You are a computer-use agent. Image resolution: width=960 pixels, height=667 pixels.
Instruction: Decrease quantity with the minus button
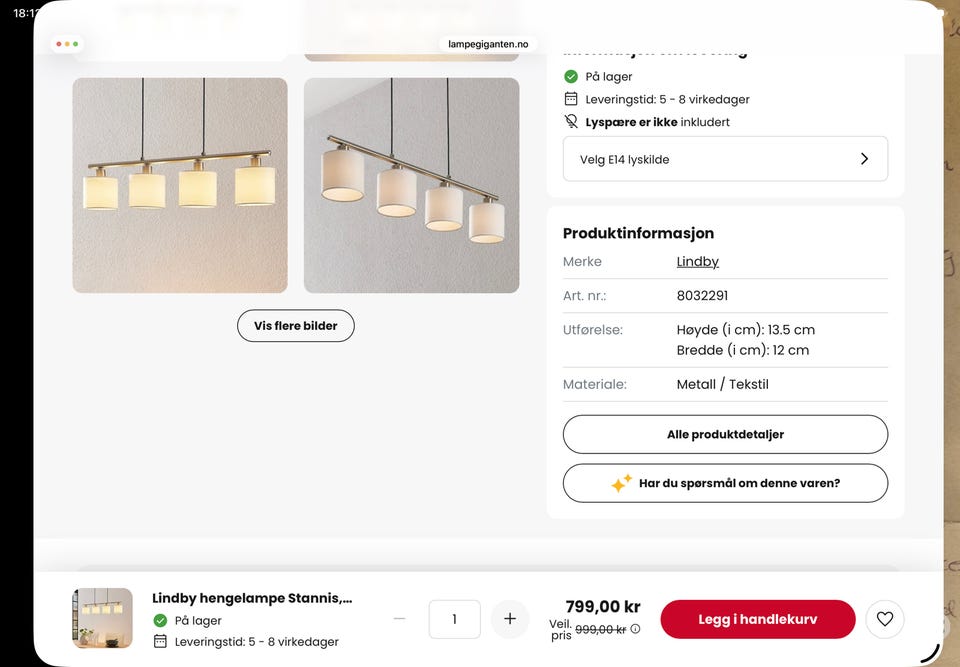(399, 619)
